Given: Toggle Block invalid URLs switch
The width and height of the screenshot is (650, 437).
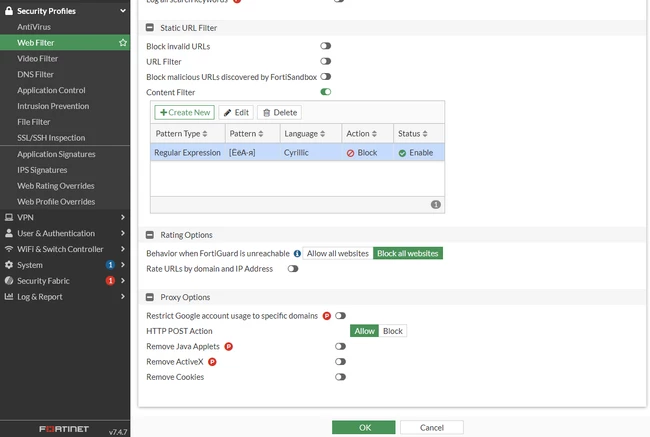Looking at the screenshot, I should click(x=325, y=46).
